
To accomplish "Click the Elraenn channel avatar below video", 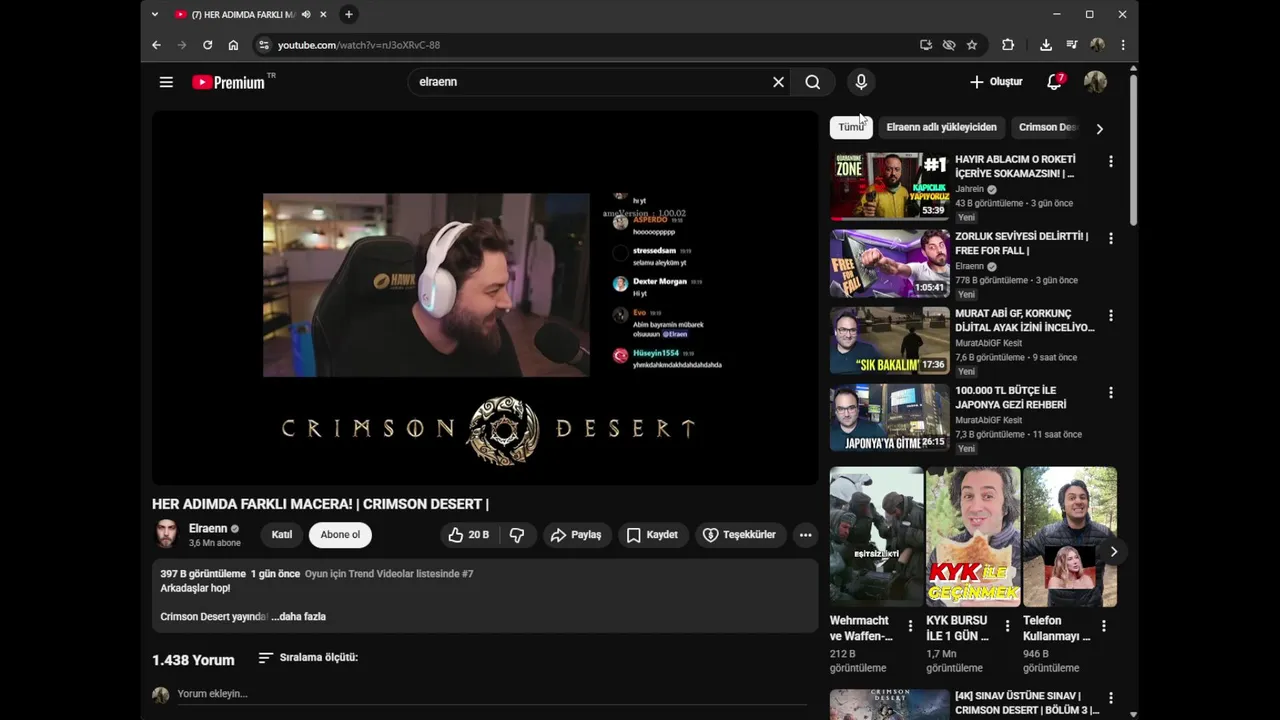I will 167,534.
